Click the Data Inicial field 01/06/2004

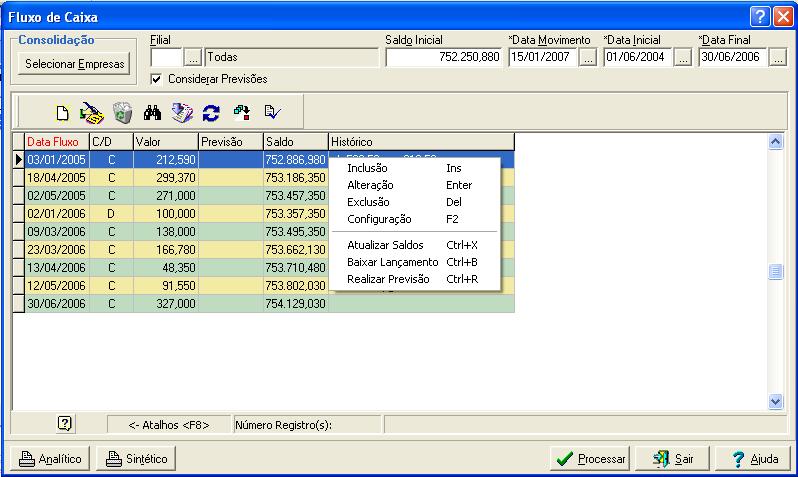[638, 57]
